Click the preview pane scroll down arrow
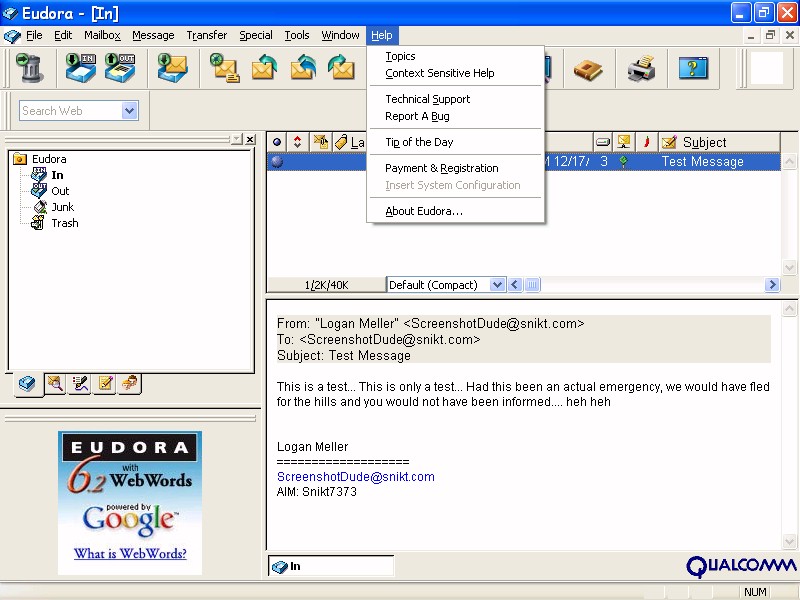Image resolution: width=800 pixels, height=600 pixels. click(789, 541)
